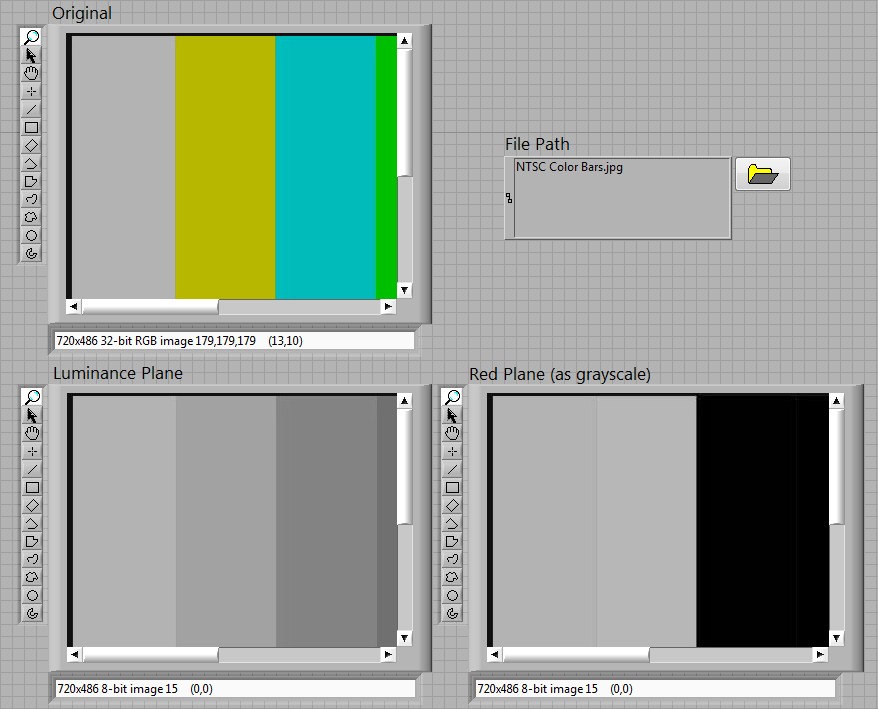Select Zoom tool in Luminance Plane palette

pyautogui.click(x=32, y=398)
